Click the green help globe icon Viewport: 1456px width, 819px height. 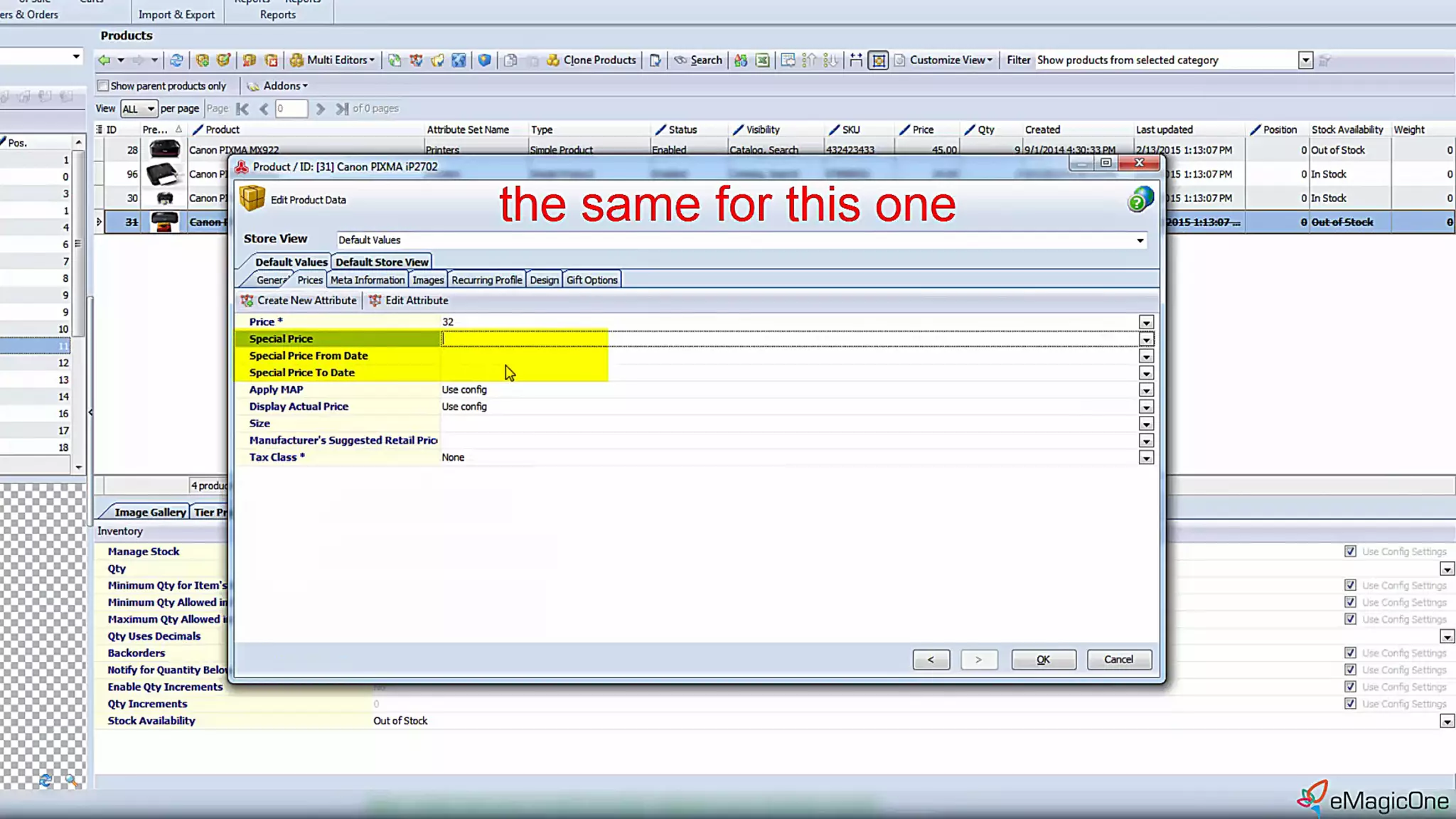pos(1140,200)
